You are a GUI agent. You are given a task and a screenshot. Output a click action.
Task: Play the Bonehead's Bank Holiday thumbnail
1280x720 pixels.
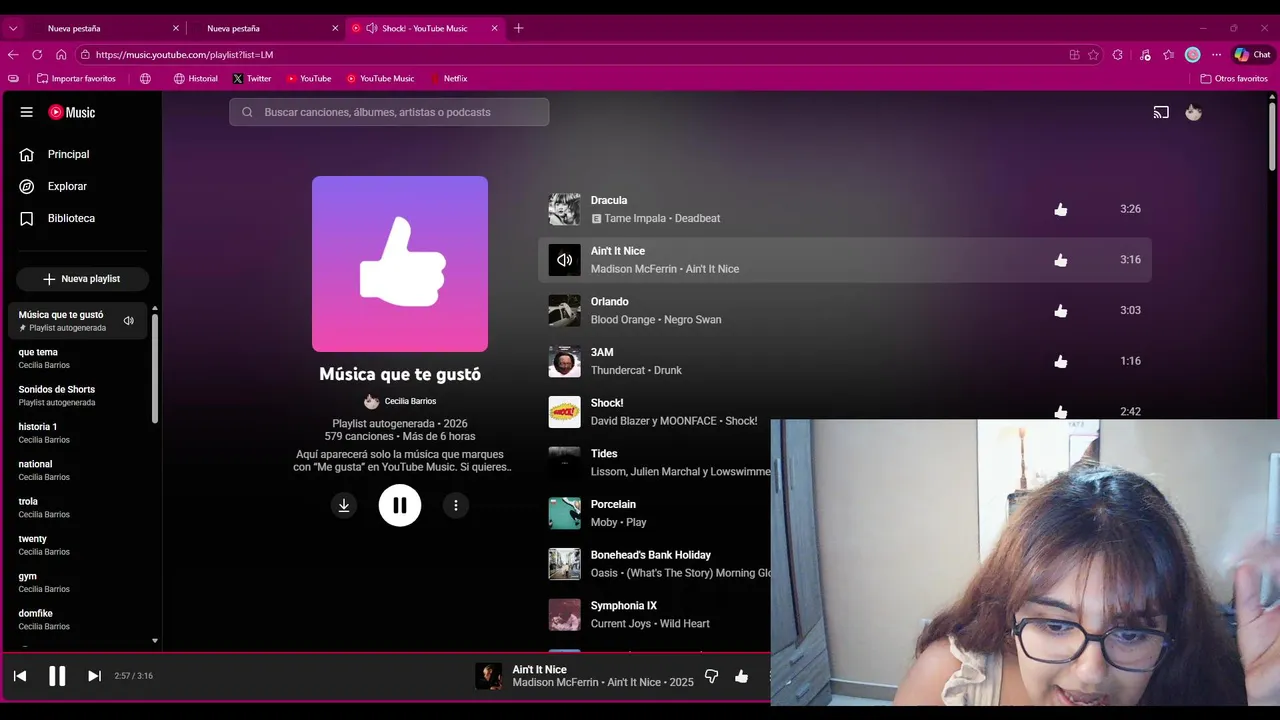564,564
